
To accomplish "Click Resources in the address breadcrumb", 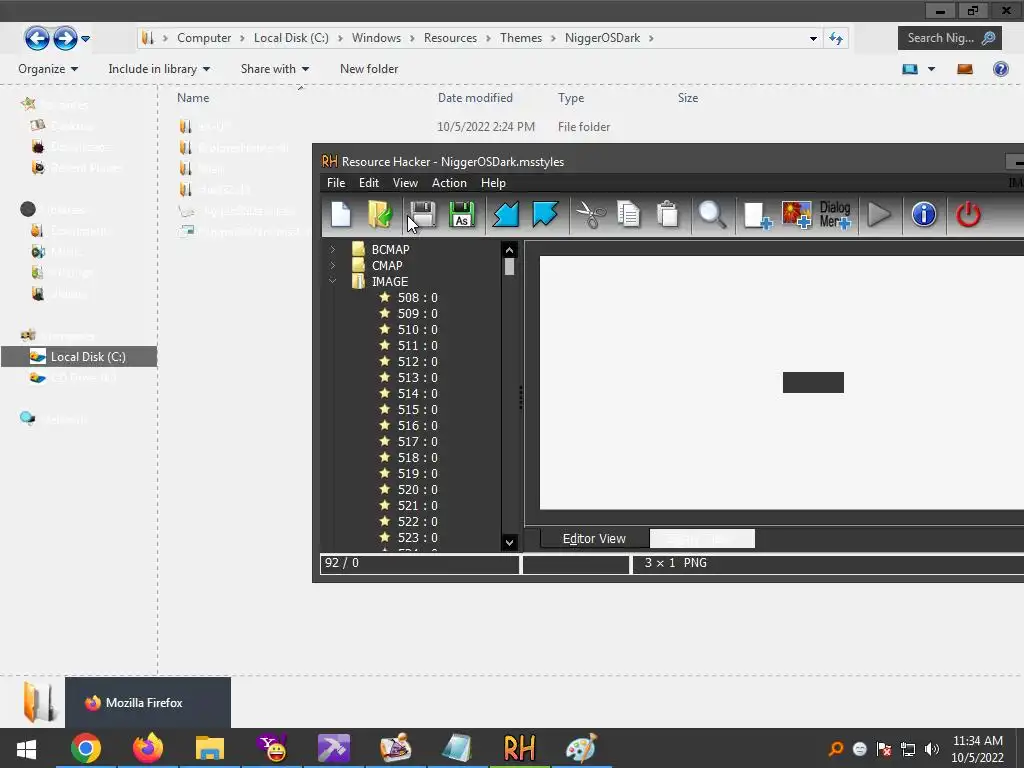I will [x=450, y=38].
